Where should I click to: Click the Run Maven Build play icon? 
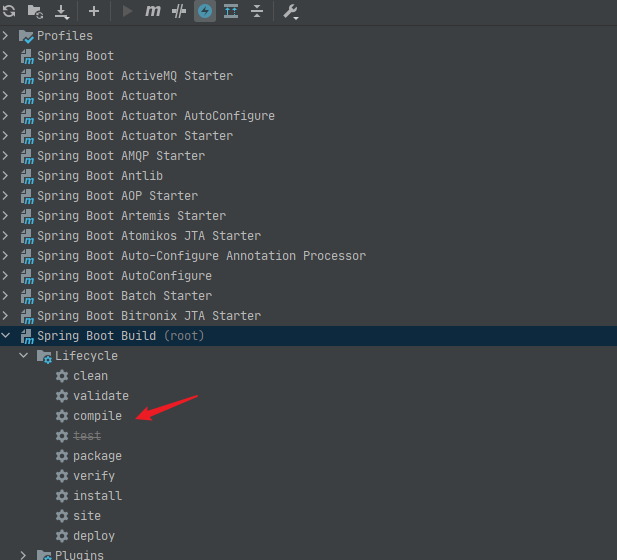pyautogui.click(x=127, y=11)
